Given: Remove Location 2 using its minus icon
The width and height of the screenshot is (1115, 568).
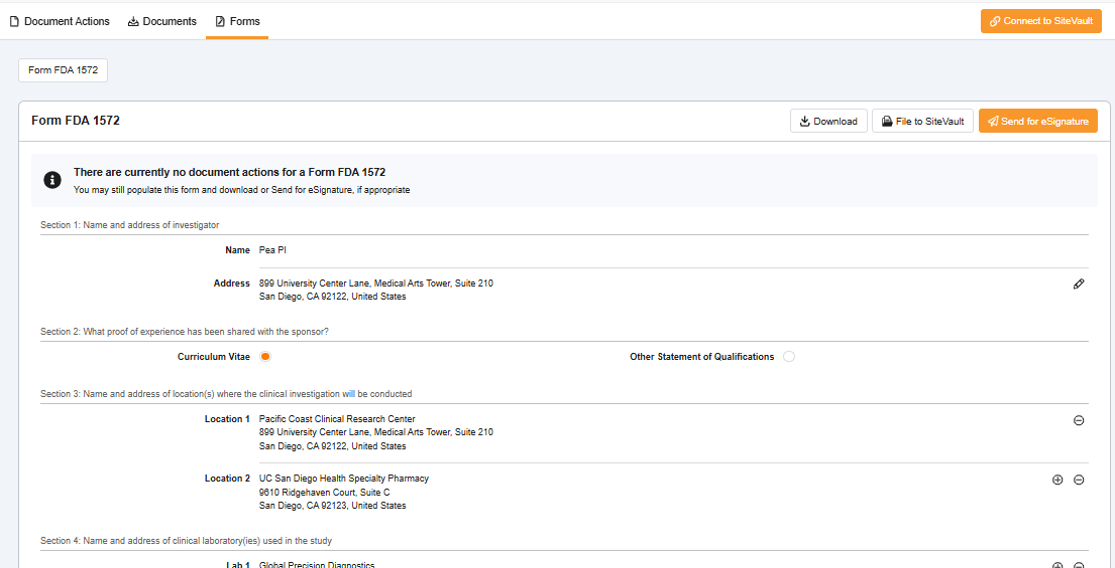Looking at the screenshot, I should point(1078,480).
